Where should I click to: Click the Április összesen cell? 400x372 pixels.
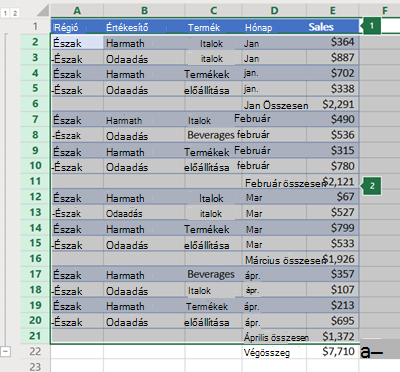pyautogui.click(x=274, y=336)
